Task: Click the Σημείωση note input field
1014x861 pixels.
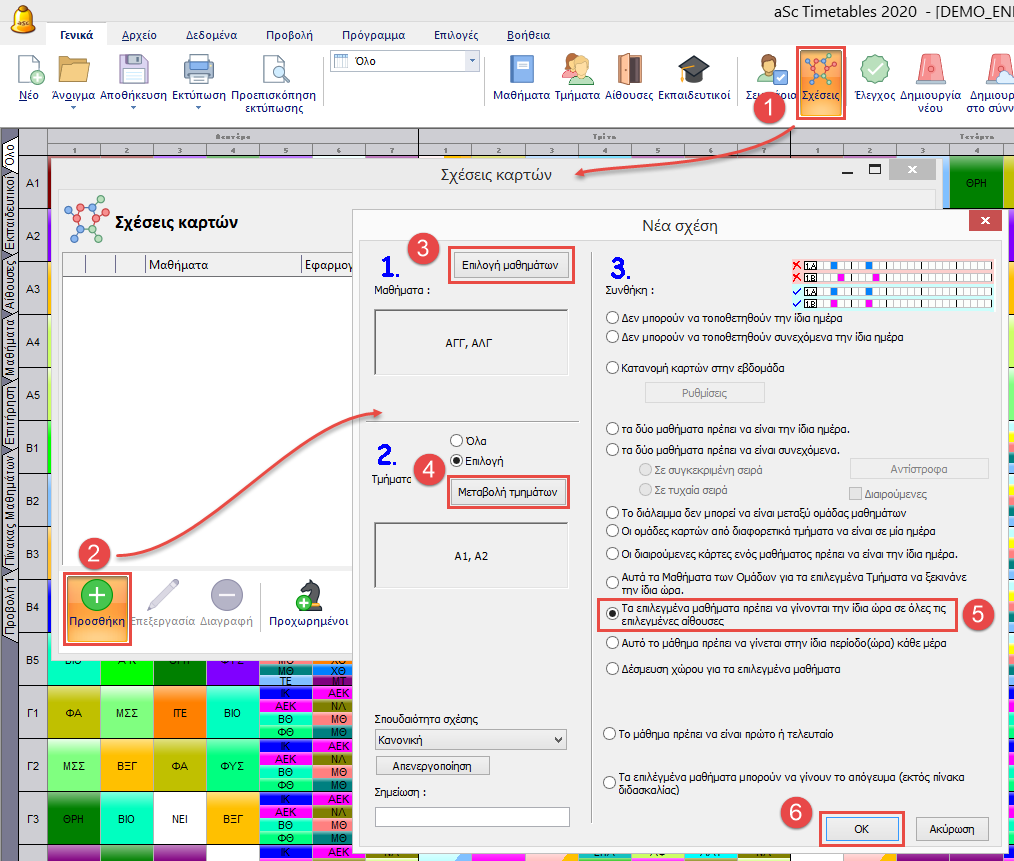Action: (x=471, y=817)
